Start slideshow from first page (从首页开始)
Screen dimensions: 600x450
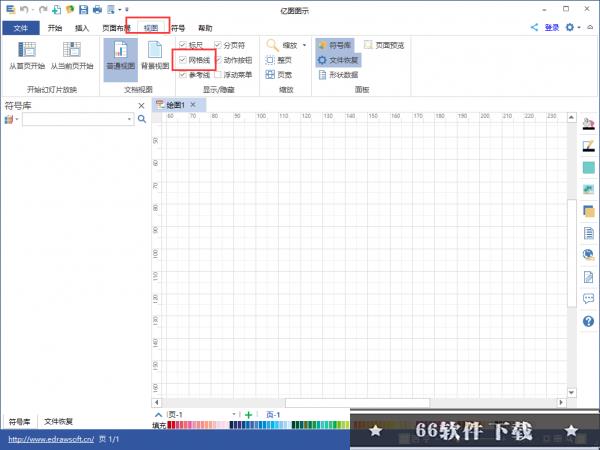click(x=27, y=56)
